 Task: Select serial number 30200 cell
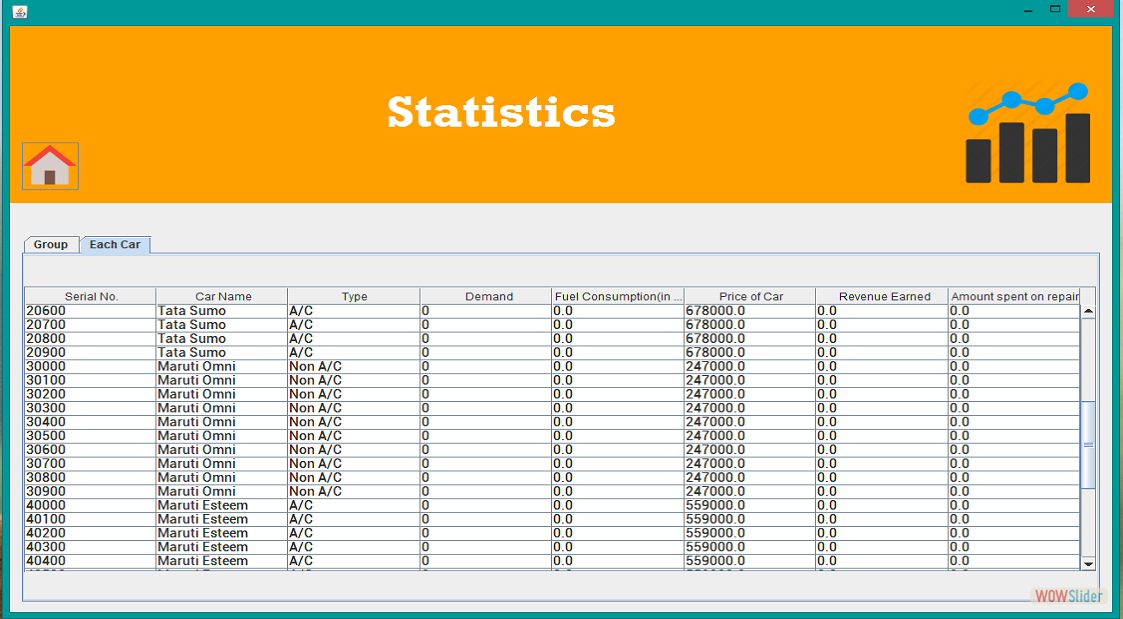(x=90, y=394)
